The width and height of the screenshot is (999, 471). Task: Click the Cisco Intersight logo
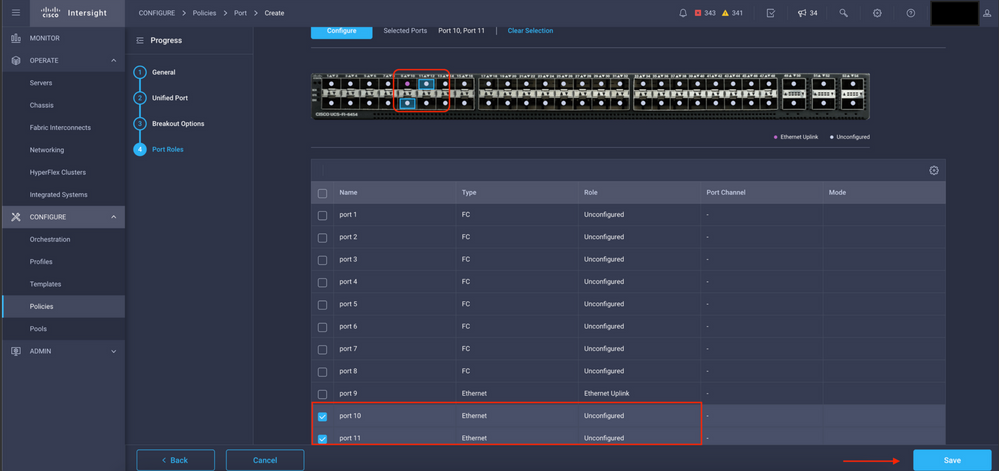pyautogui.click(x=73, y=13)
